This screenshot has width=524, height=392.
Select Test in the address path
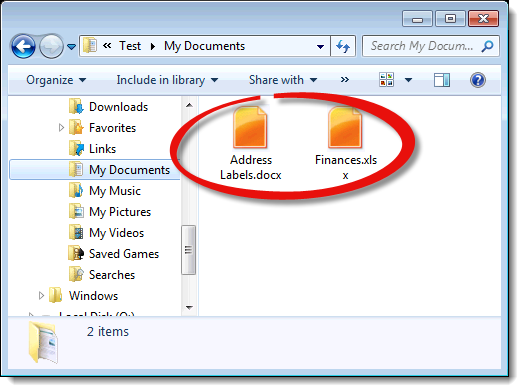[x=130, y=46]
